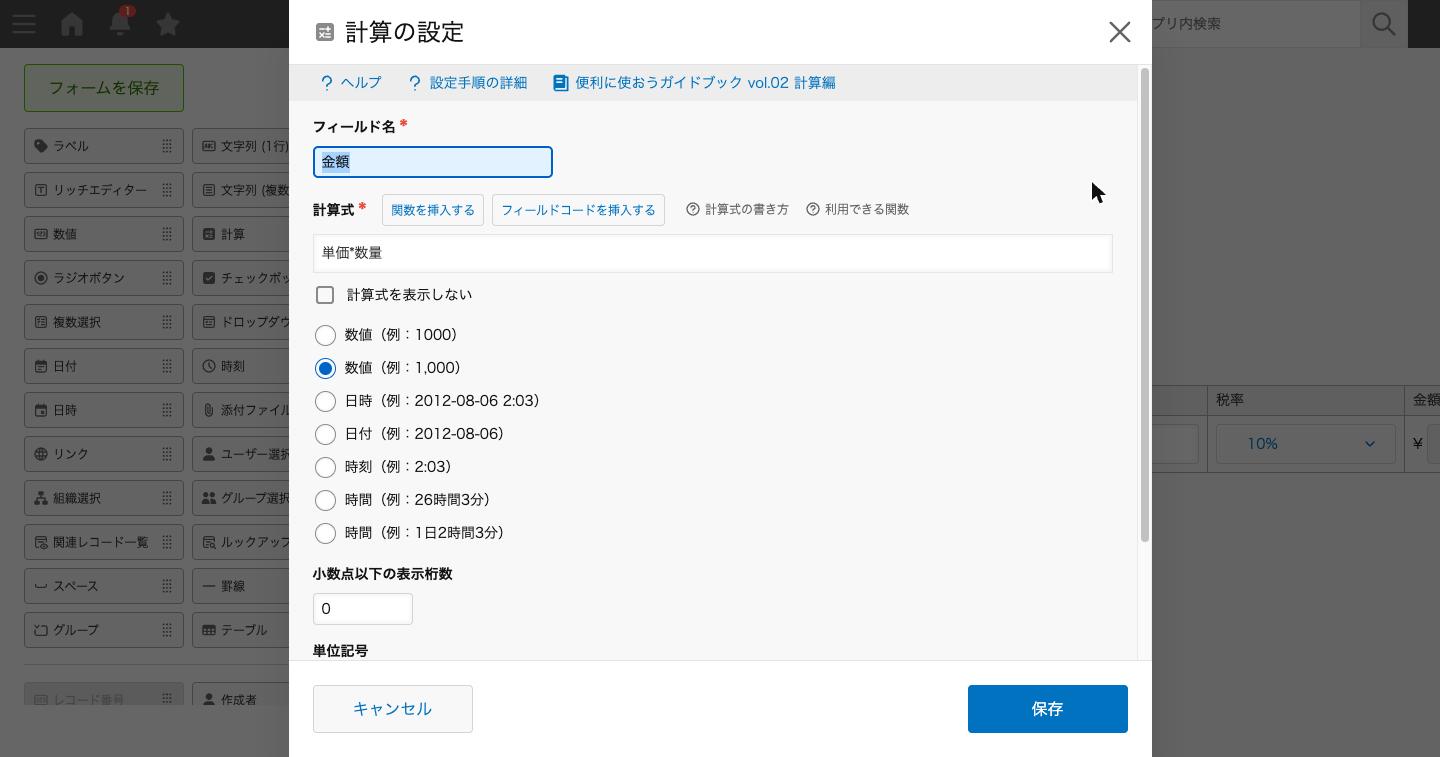Select radio 日付（例：2012-08-06）
The height and width of the screenshot is (757, 1440).
(x=325, y=434)
